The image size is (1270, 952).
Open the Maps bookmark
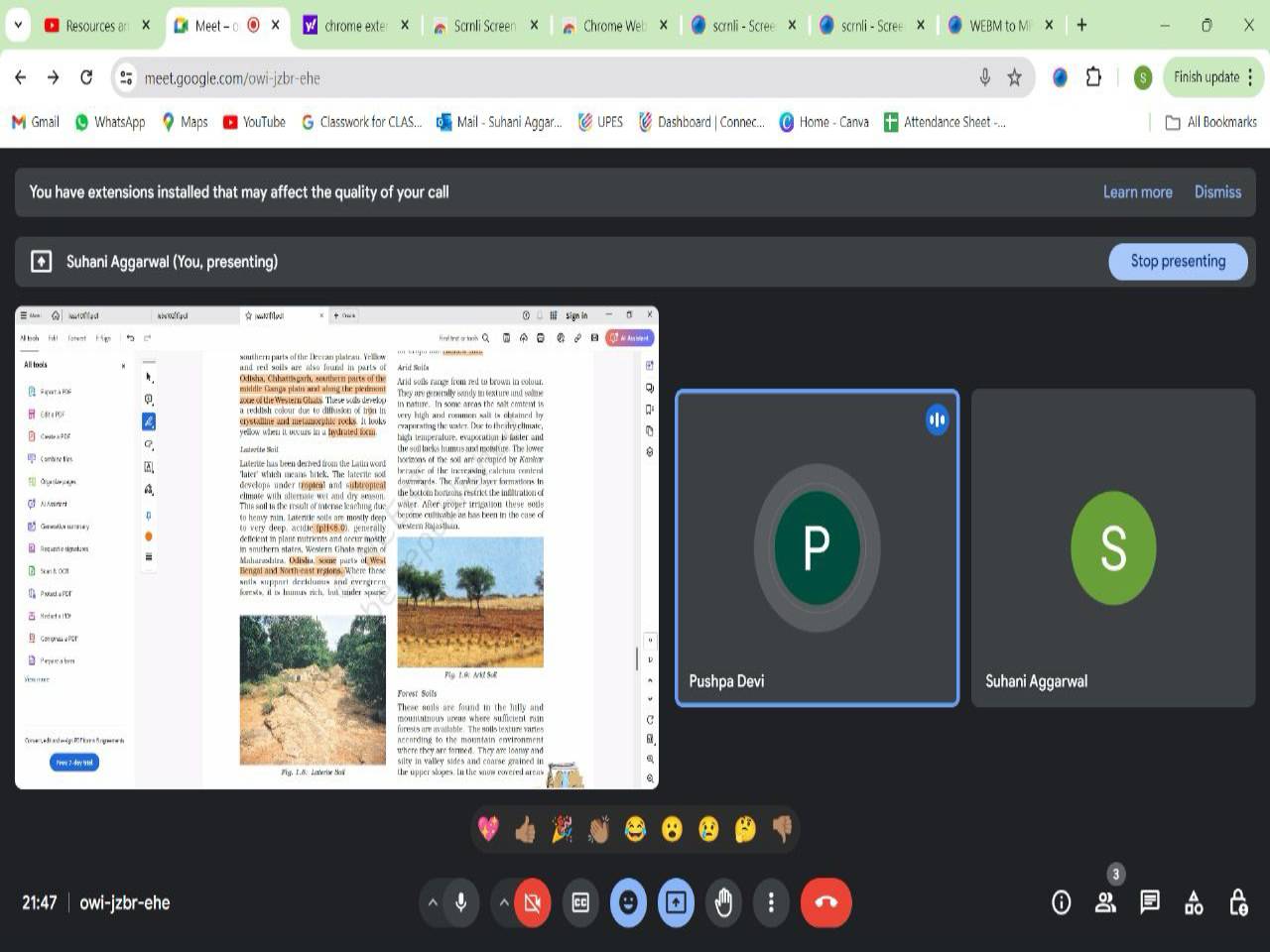(185, 122)
